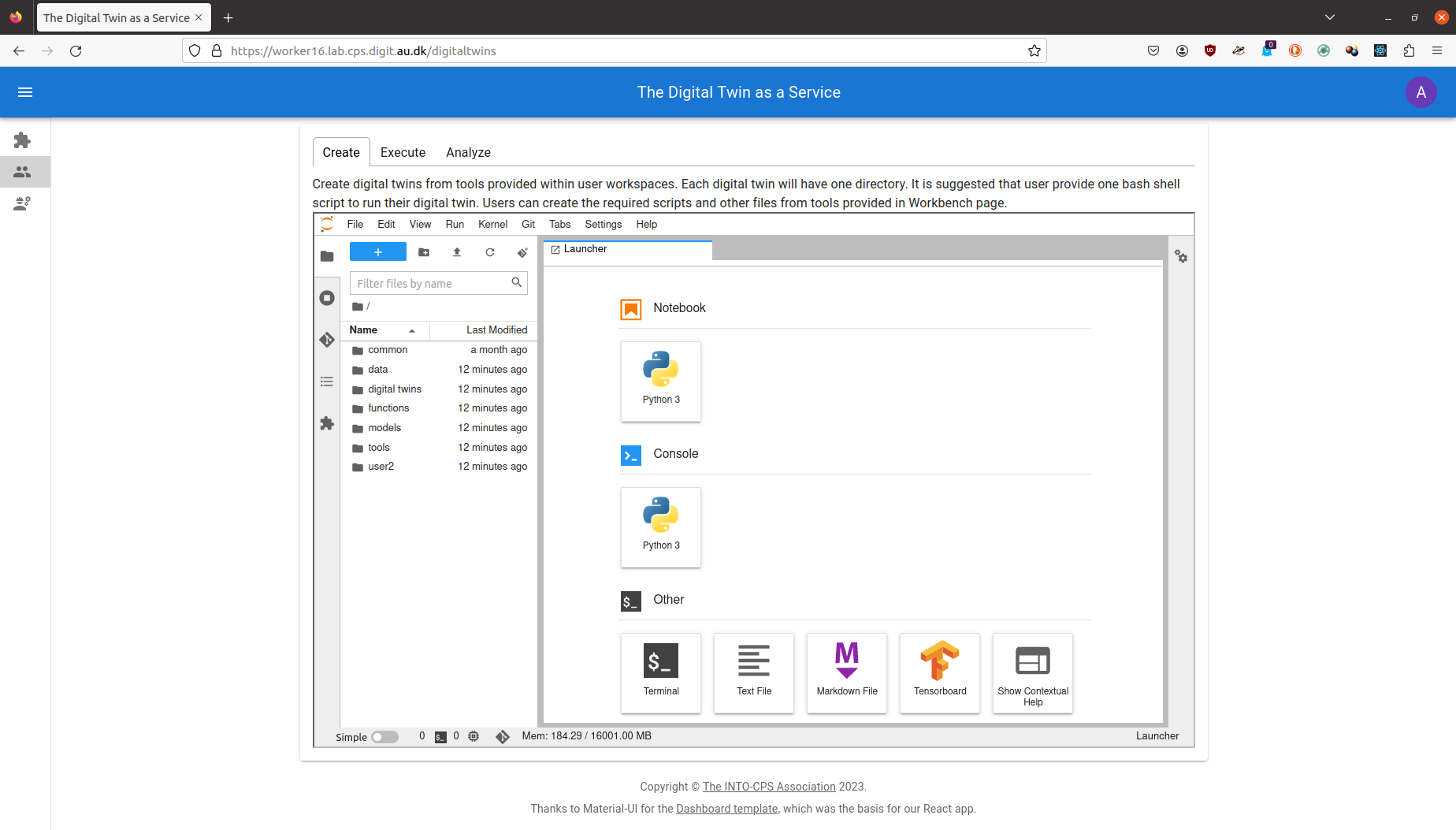
Task: Click the blue New Launcher plus button
Action: point(378,252)
